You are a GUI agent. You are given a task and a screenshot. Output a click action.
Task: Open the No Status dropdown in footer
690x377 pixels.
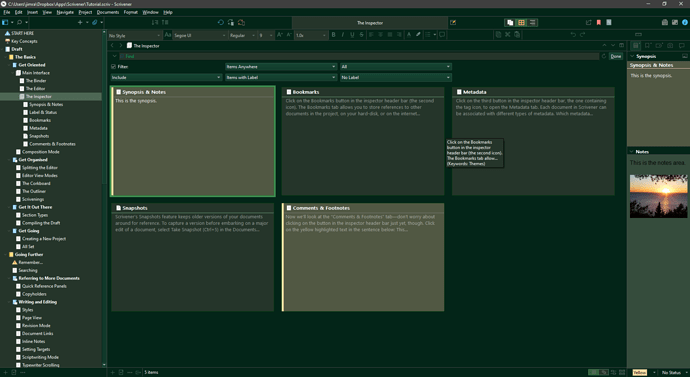674,373
